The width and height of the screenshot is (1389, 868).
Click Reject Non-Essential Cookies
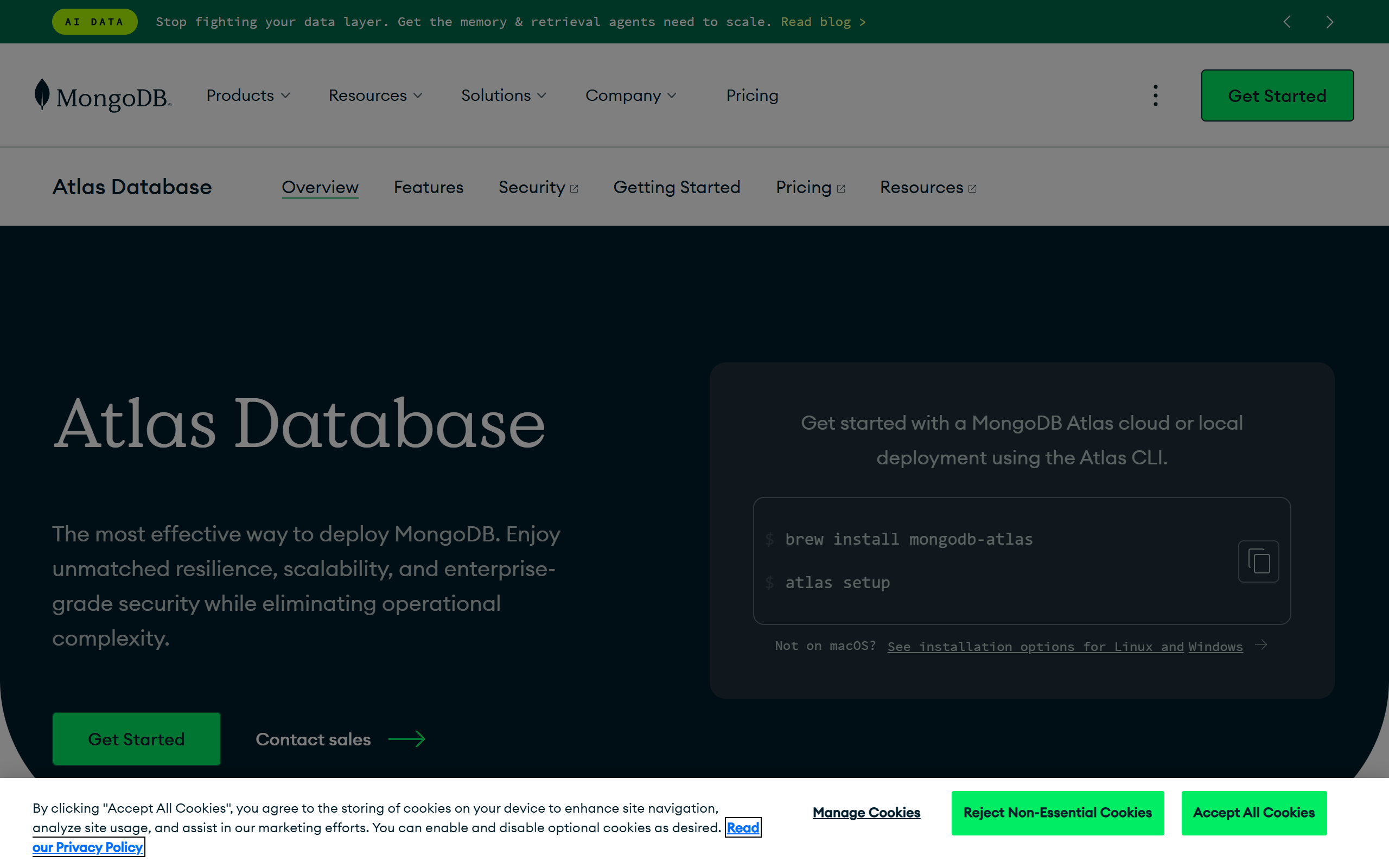[x=1057, y=813]
